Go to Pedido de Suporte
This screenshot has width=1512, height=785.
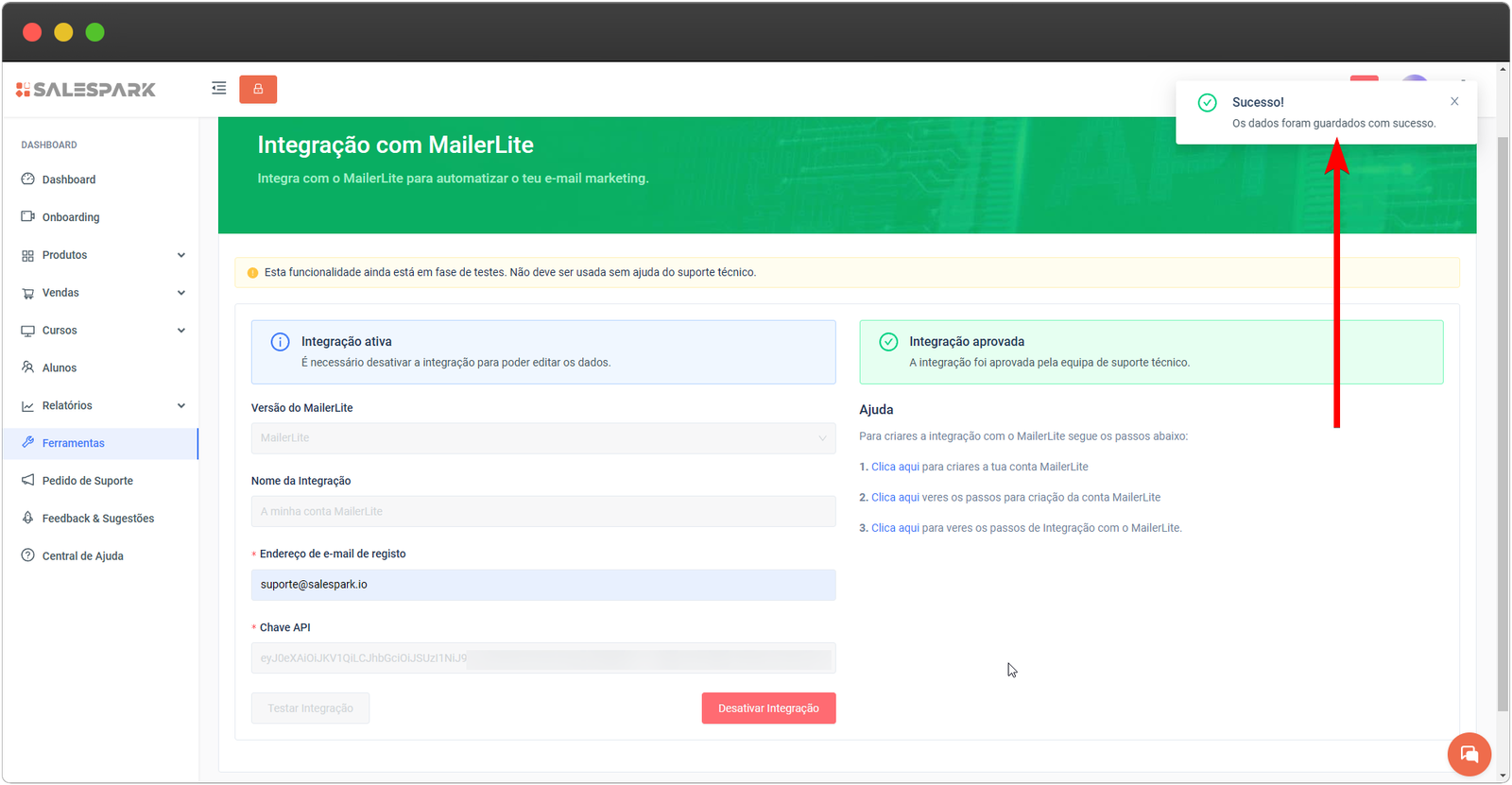(x=87, y=481)
